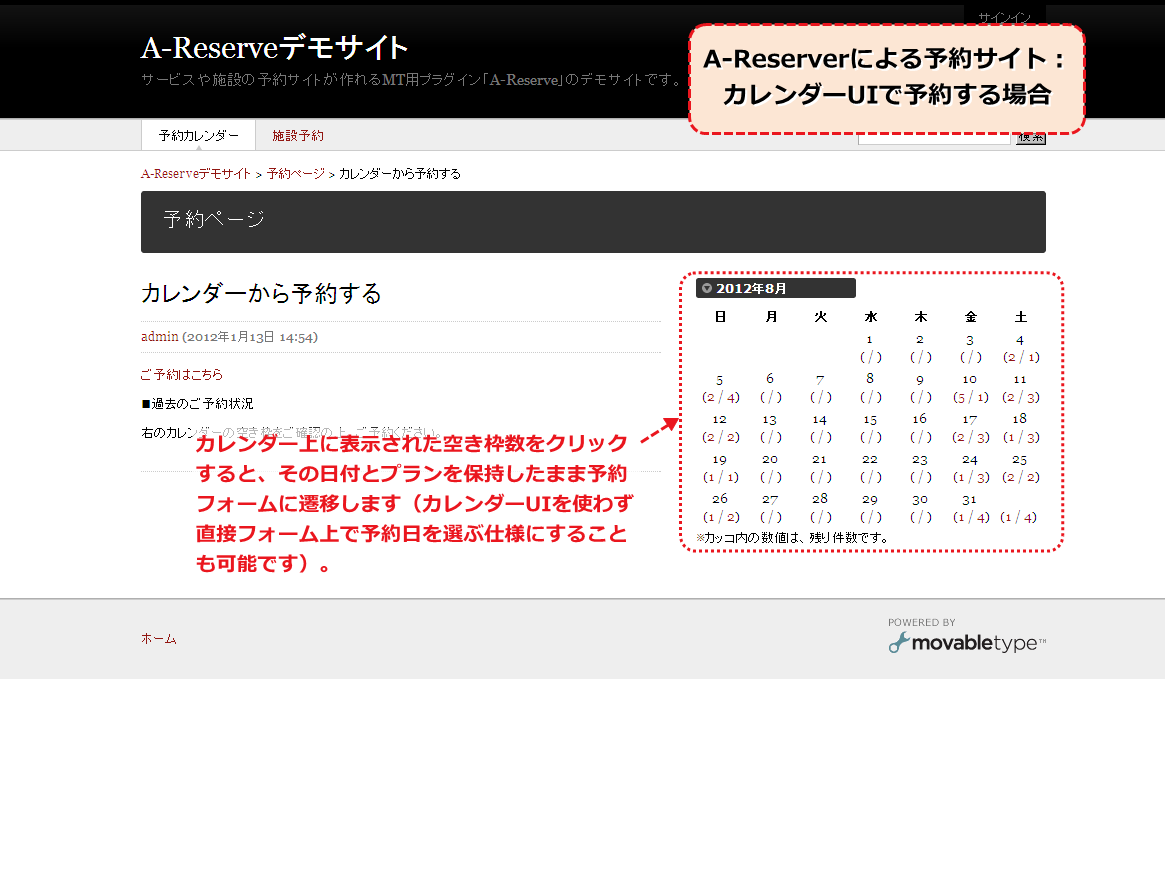Viewport: 1165px width, 896px height.
Task: Expand the 2012年8月 calendar month arrow
Action: point(707,288)
